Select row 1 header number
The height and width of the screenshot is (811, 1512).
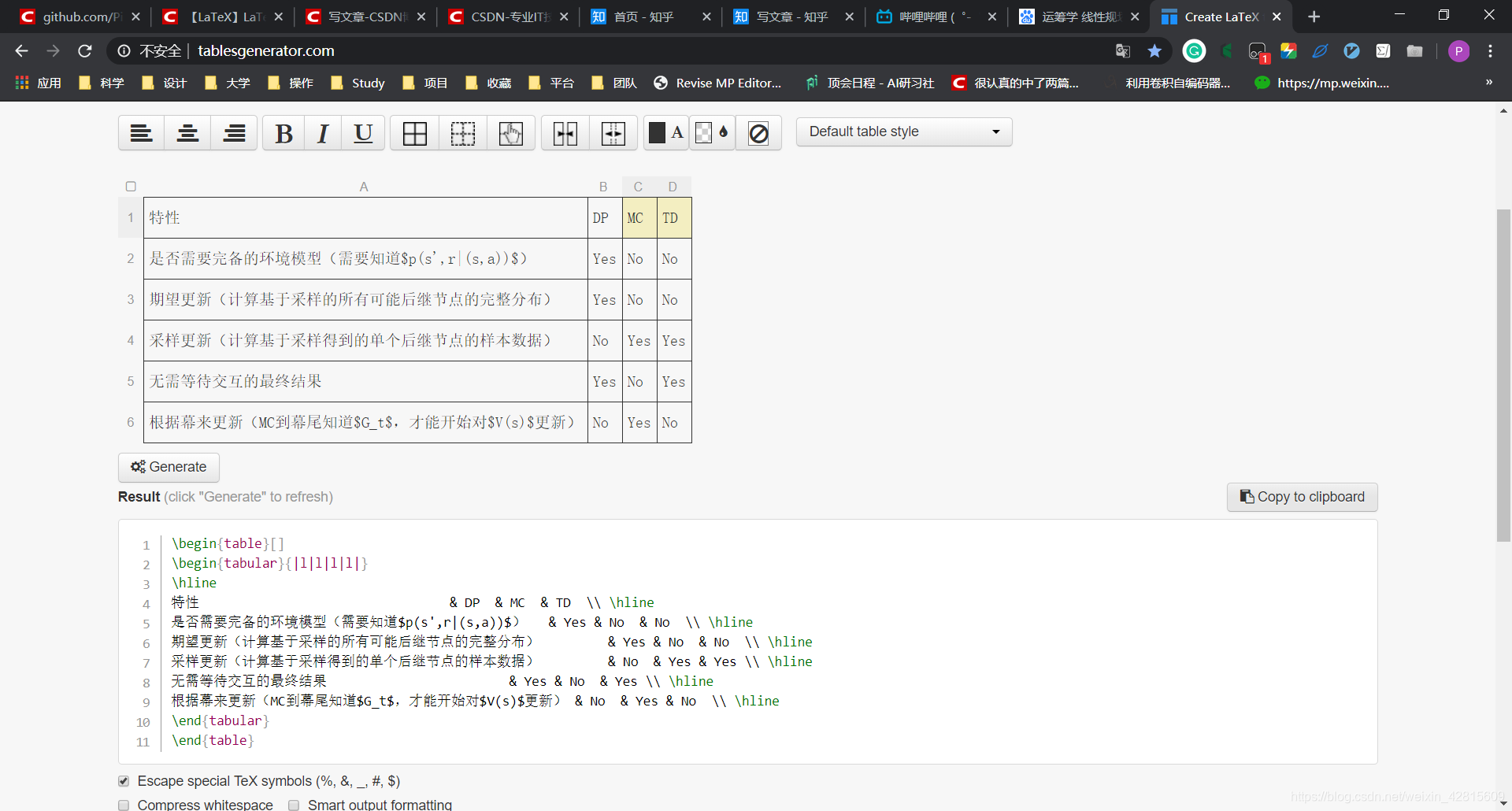(x=131, y=217)
